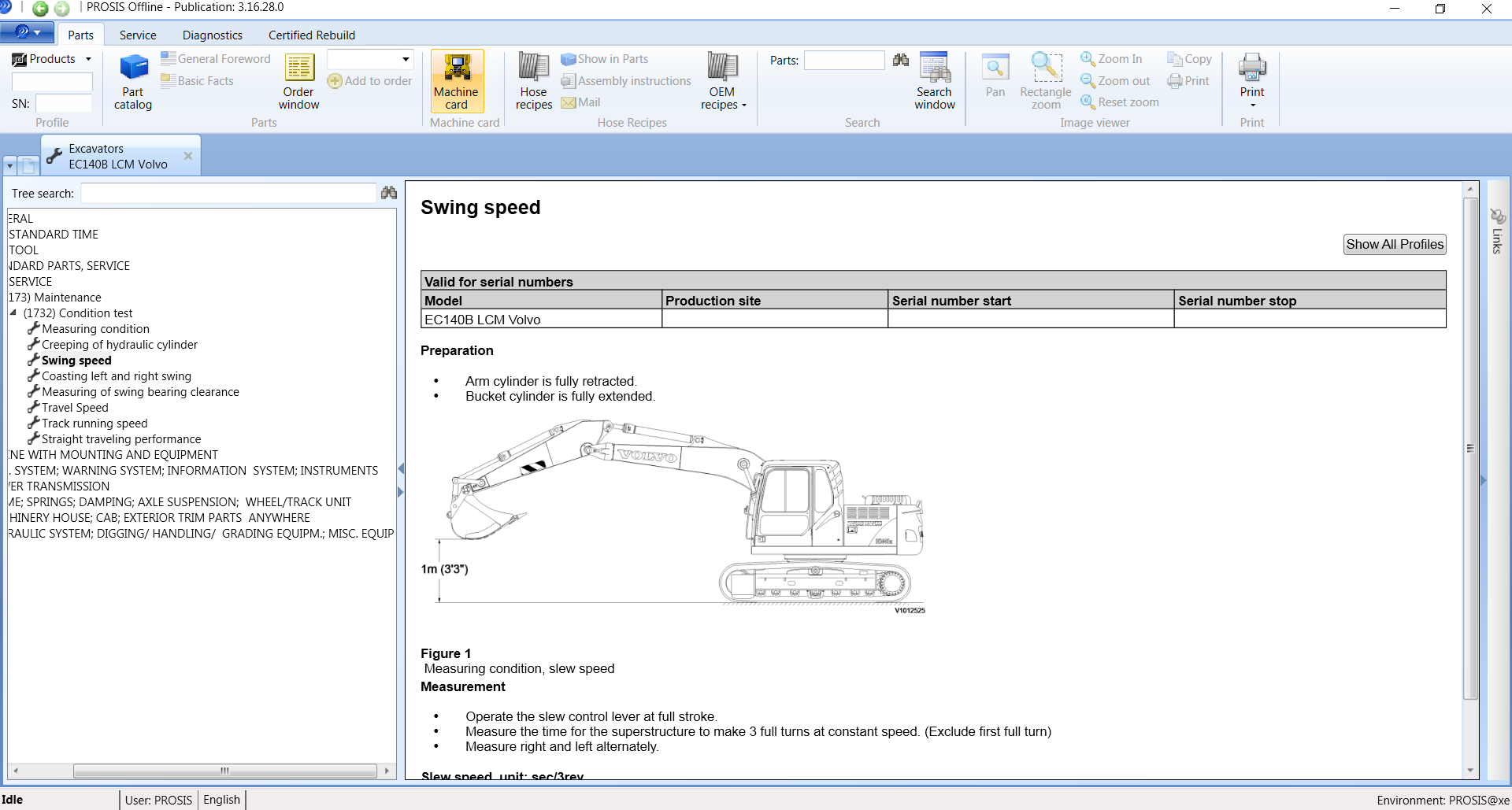Open the large Print button
Screen dimensions: 1512x810
point(1252,80)
